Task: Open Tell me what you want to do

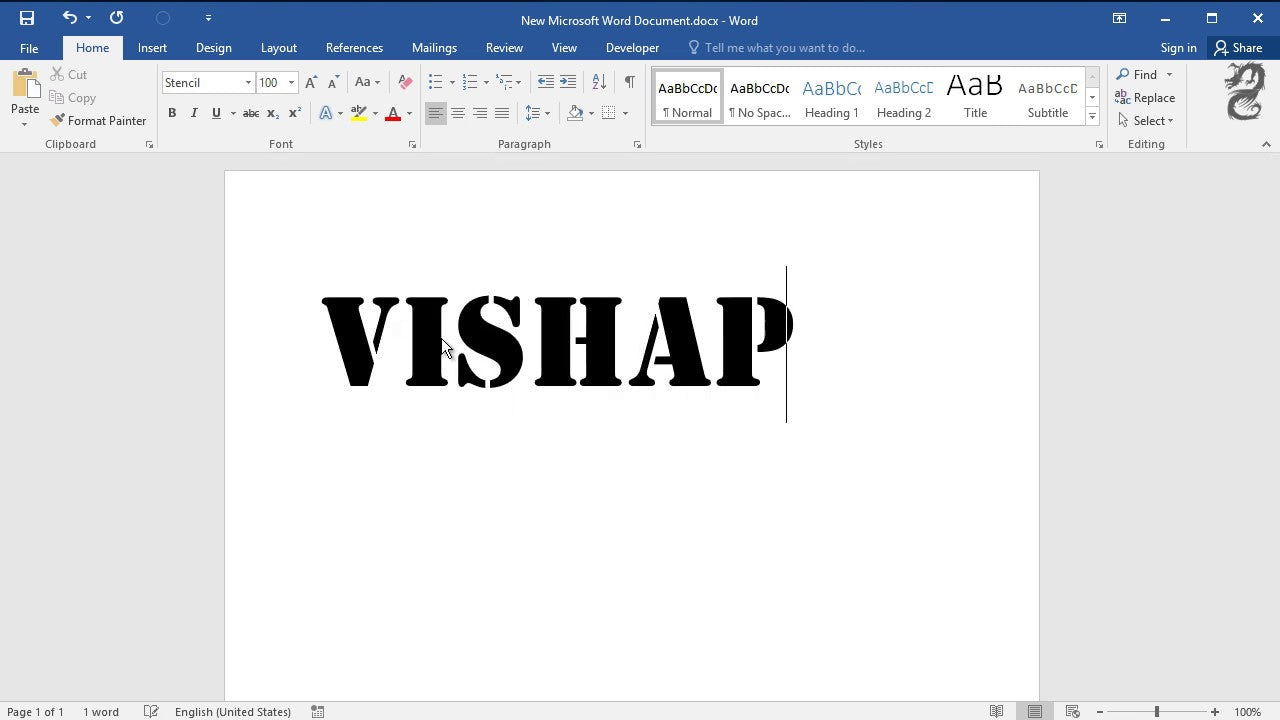Action: point(784,47)
